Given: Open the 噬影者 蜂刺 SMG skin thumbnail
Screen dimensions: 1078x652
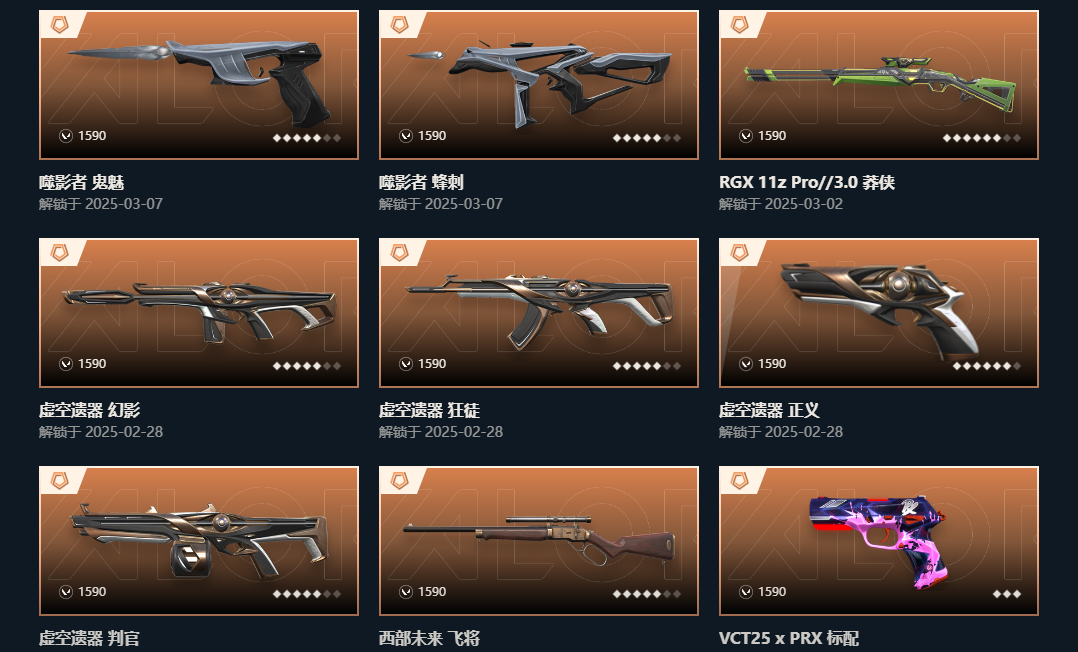Looking at the screenshot, I should 538,85.
